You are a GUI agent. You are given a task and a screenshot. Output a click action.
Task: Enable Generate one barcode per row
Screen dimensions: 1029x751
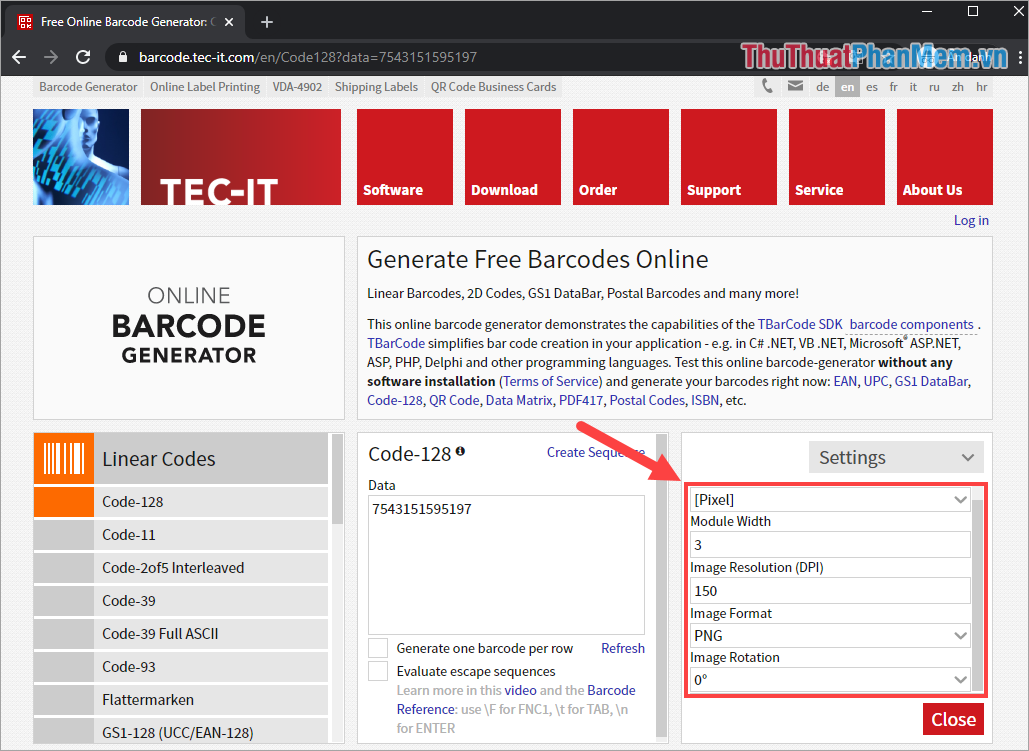pos(377,648)
